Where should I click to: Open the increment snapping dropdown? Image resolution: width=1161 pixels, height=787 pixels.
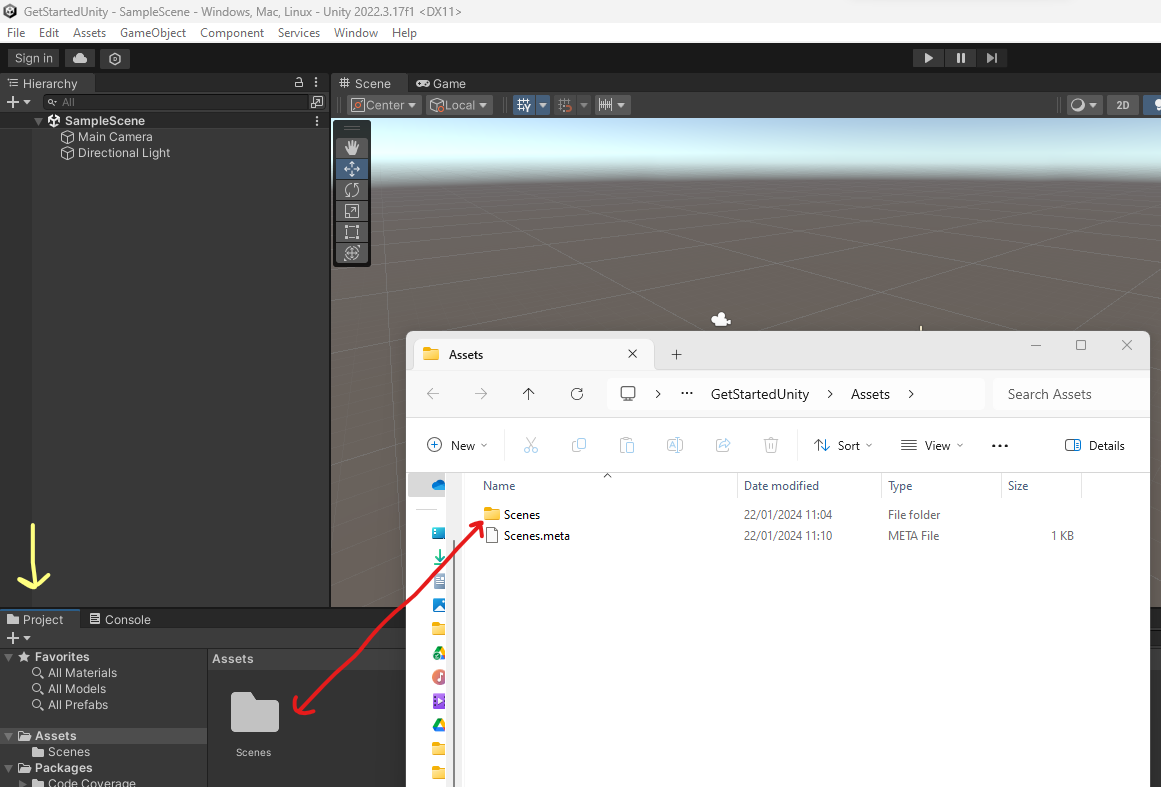[x=612, y=105]
